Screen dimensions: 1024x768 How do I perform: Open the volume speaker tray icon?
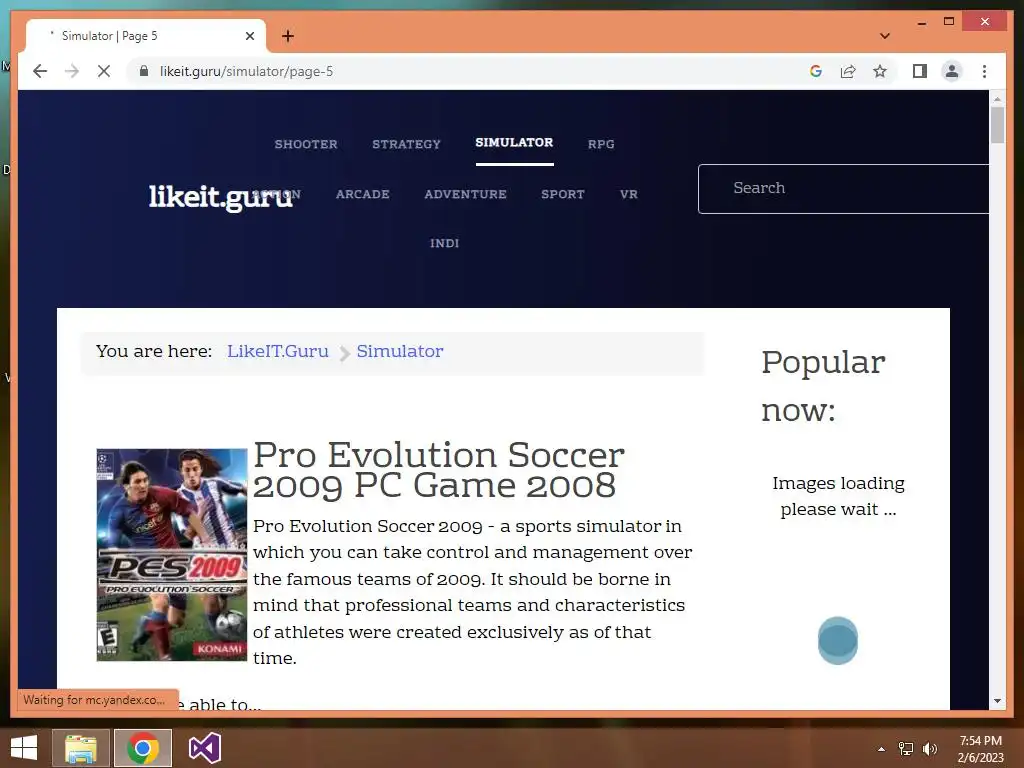929,748
